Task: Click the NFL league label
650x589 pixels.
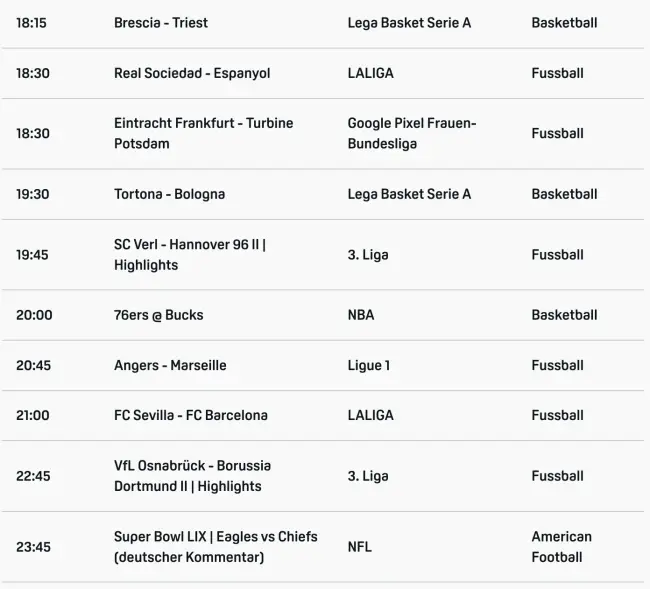Action: [360, 547]
